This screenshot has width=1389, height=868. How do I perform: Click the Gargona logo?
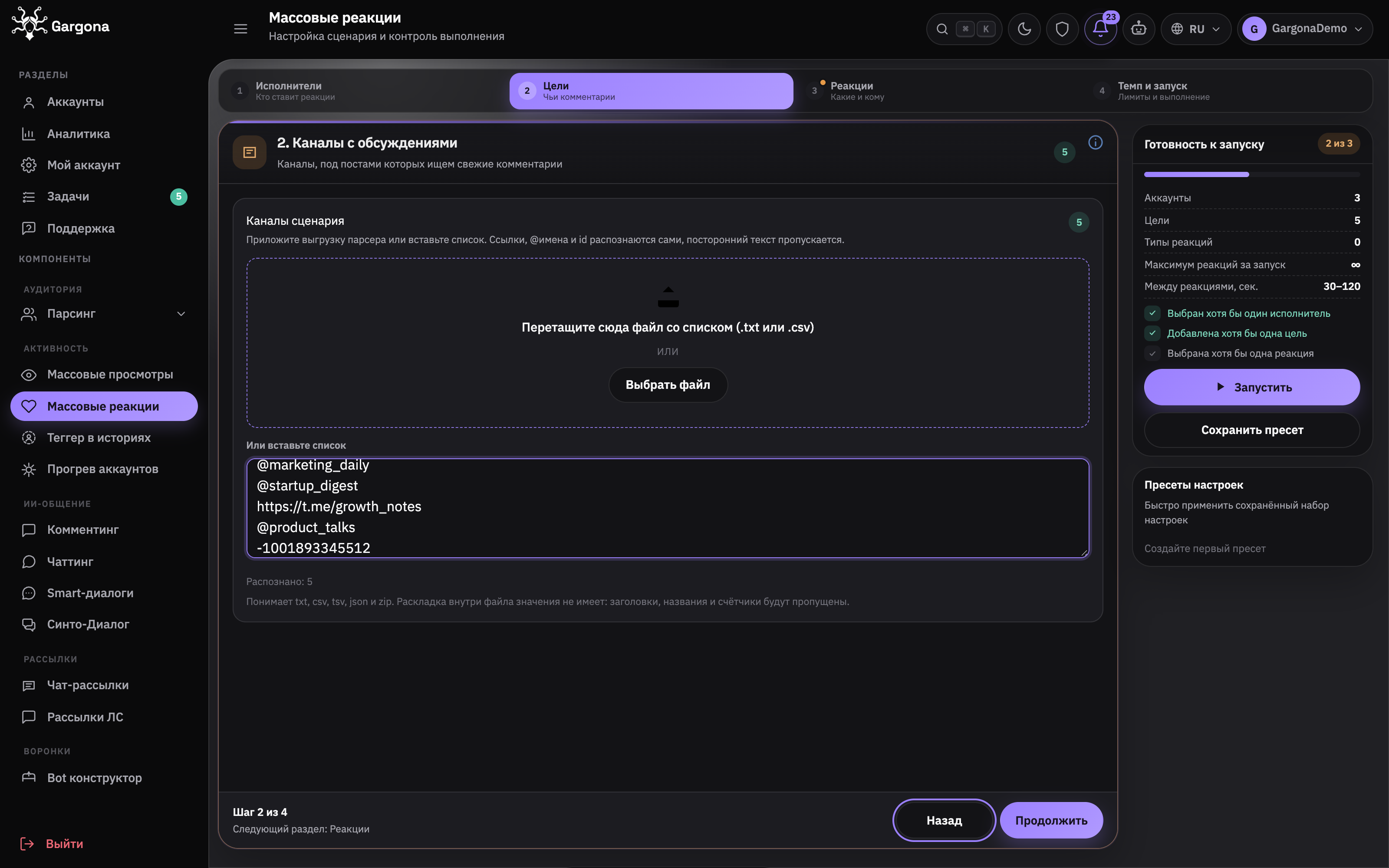(60, 24)
